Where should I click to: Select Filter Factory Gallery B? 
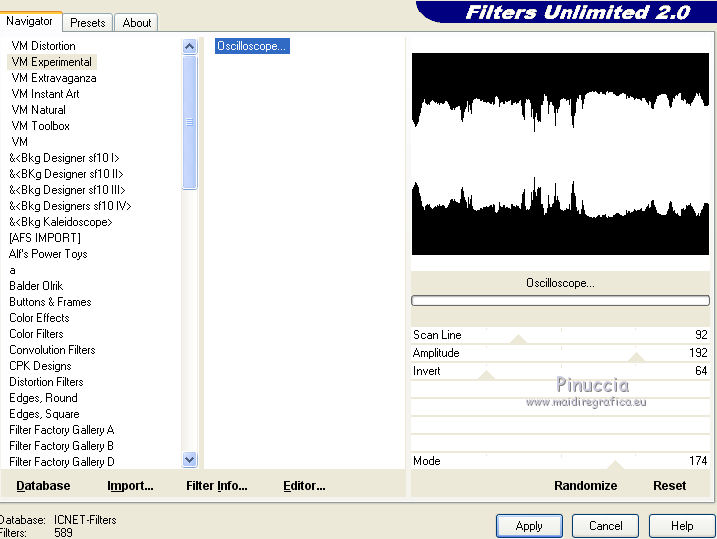click(61, 446)
